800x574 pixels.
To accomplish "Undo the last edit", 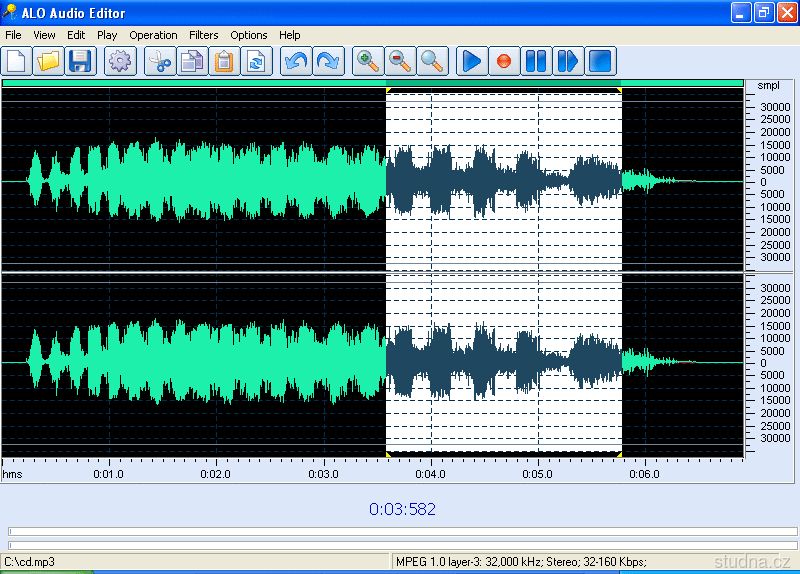I will point(295,61).
